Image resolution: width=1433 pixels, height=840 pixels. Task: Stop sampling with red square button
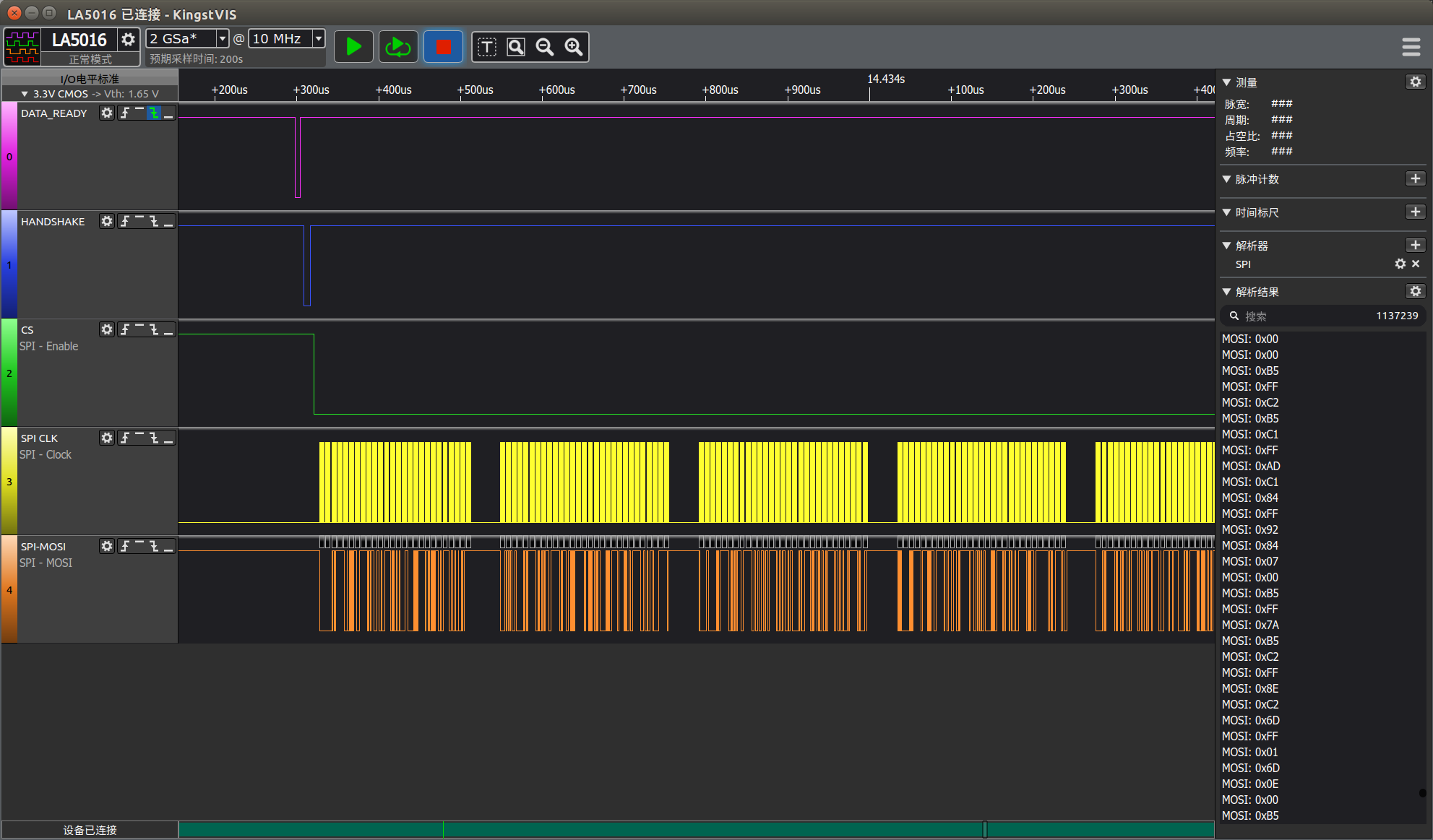[443, 47]
